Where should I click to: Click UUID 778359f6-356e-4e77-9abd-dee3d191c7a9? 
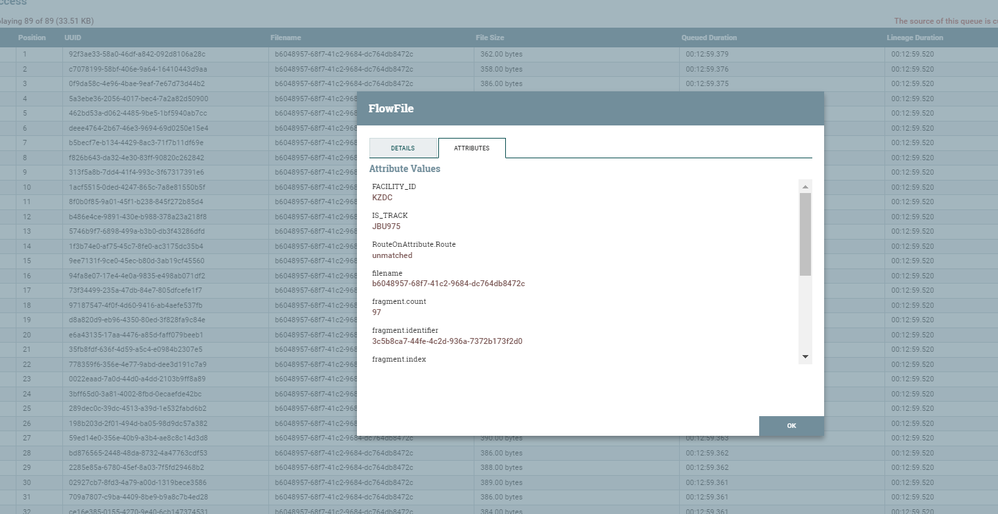pos(137,365)
